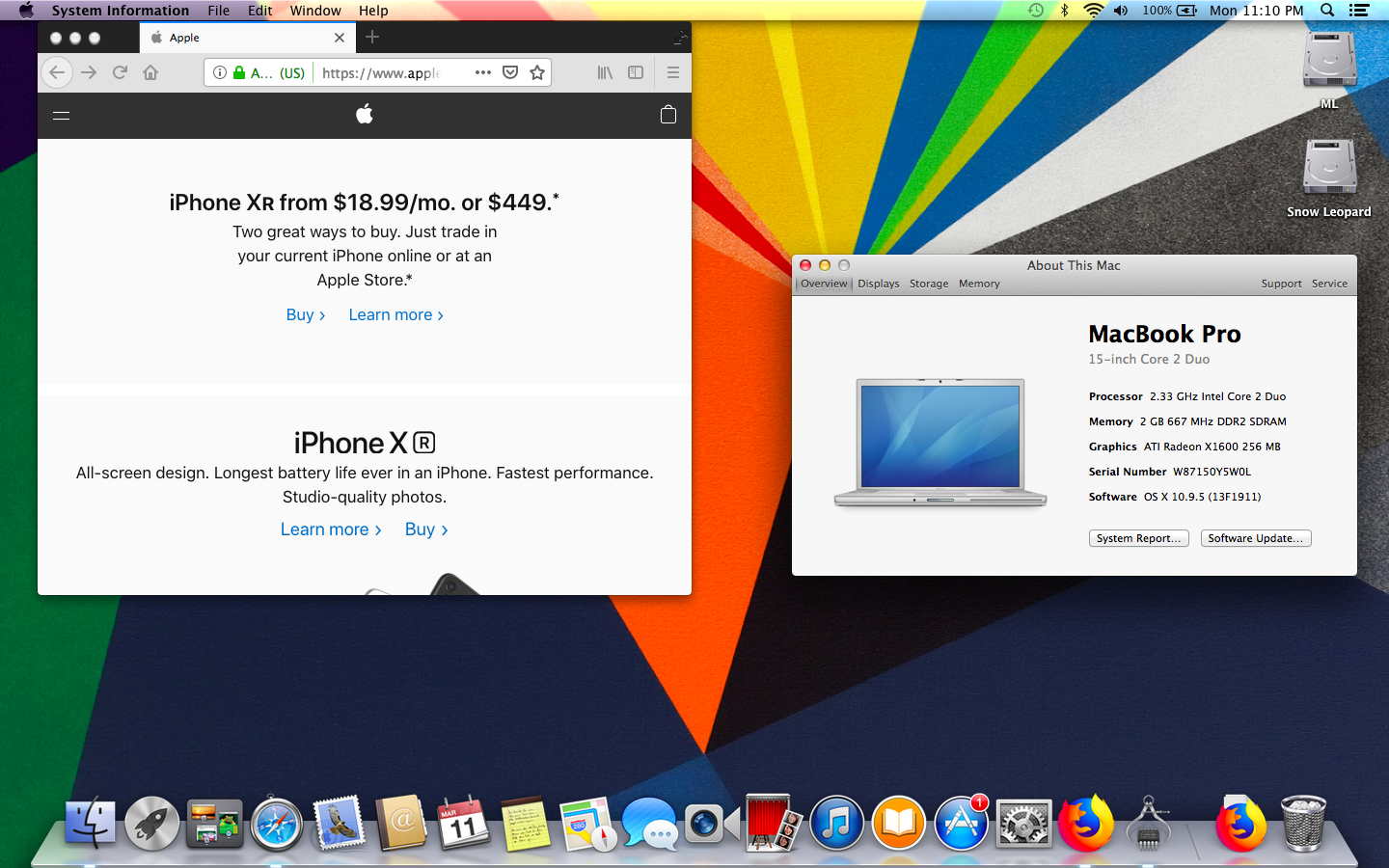The height and width of the screenshot is (868, 1389).
Task: Open the System Information menu
Action: (x=121, y=11)
